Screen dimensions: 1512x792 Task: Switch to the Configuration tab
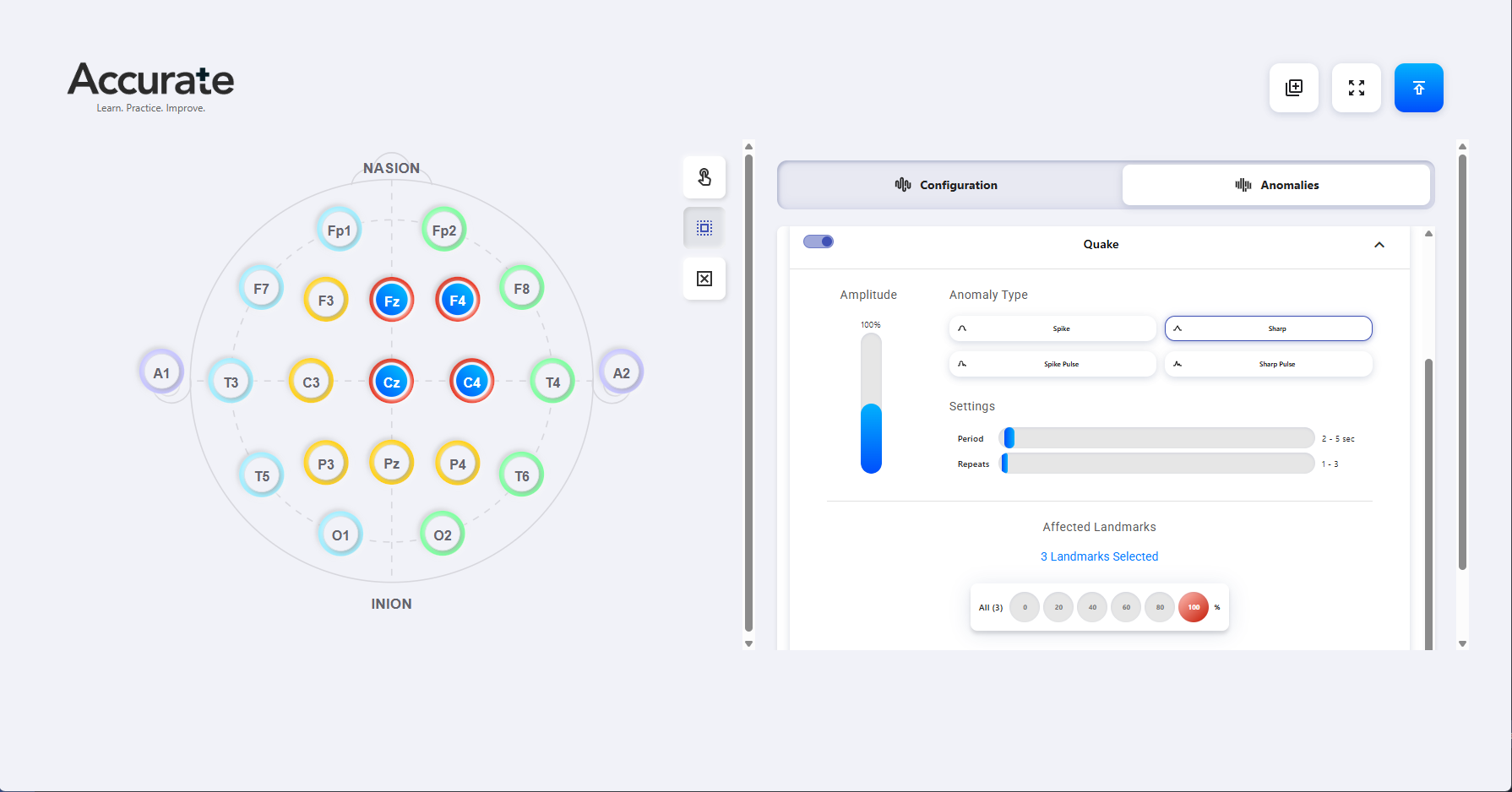[x=949, y=185]
